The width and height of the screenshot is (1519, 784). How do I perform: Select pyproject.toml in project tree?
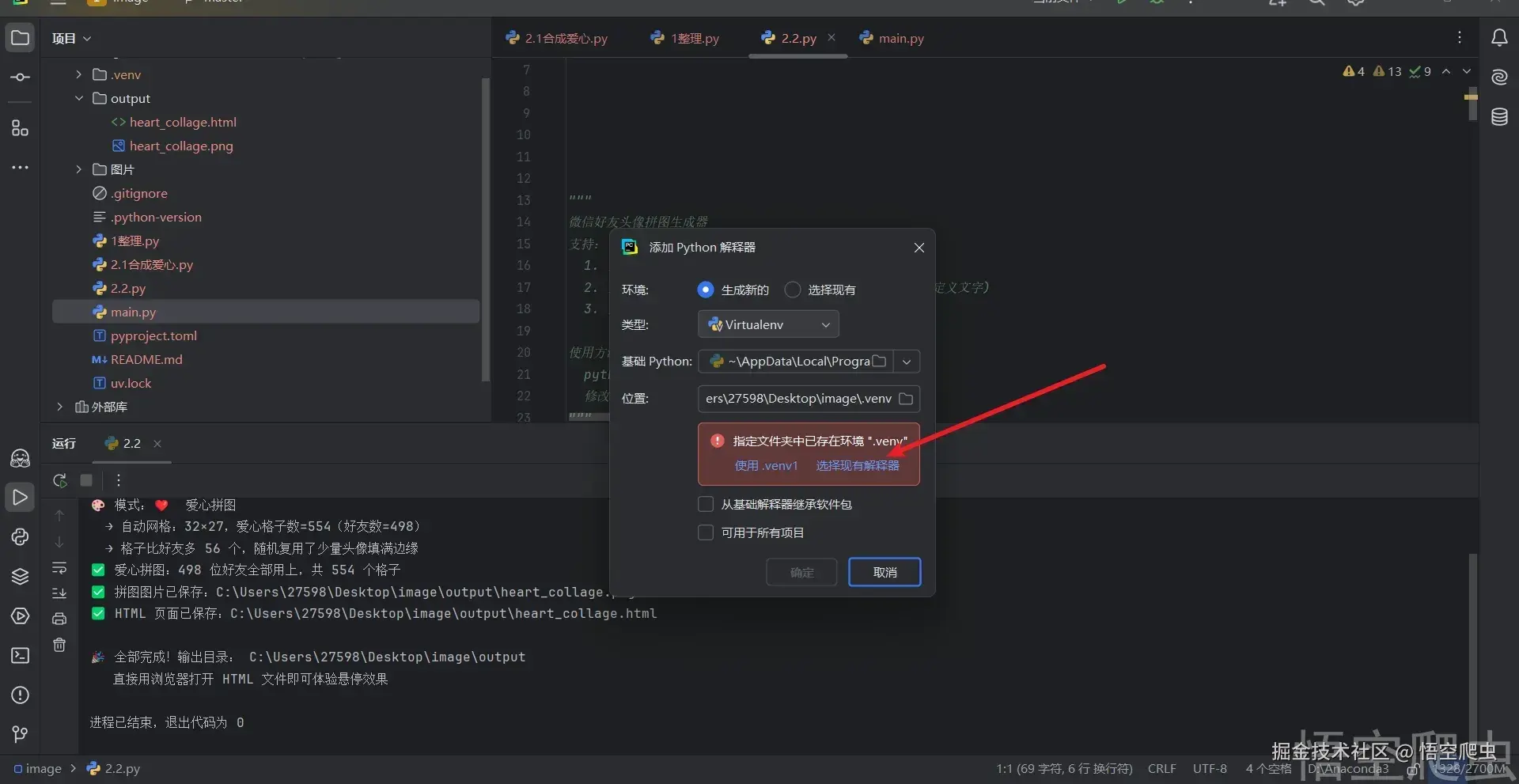[153, 335]
